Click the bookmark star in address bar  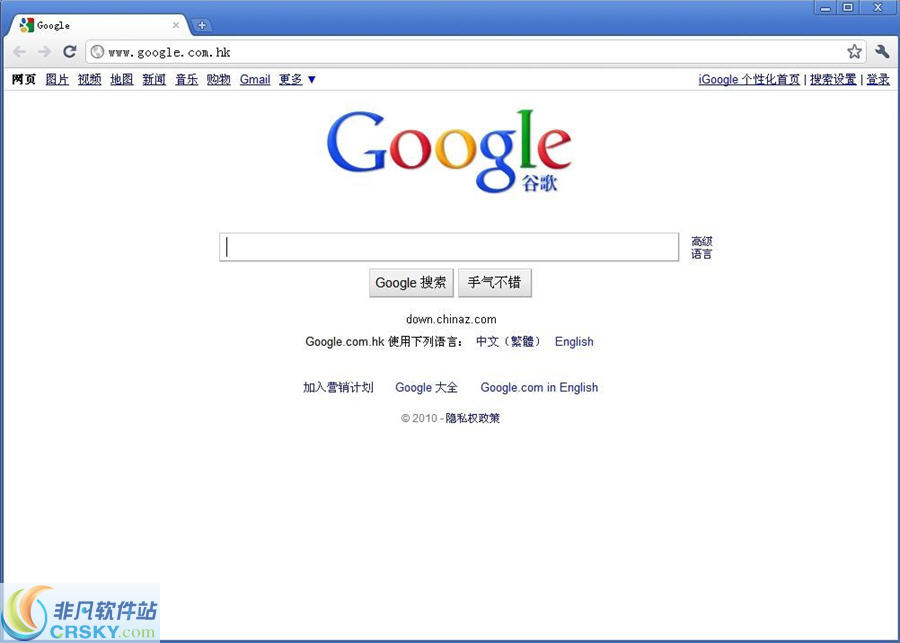(855, 51)
